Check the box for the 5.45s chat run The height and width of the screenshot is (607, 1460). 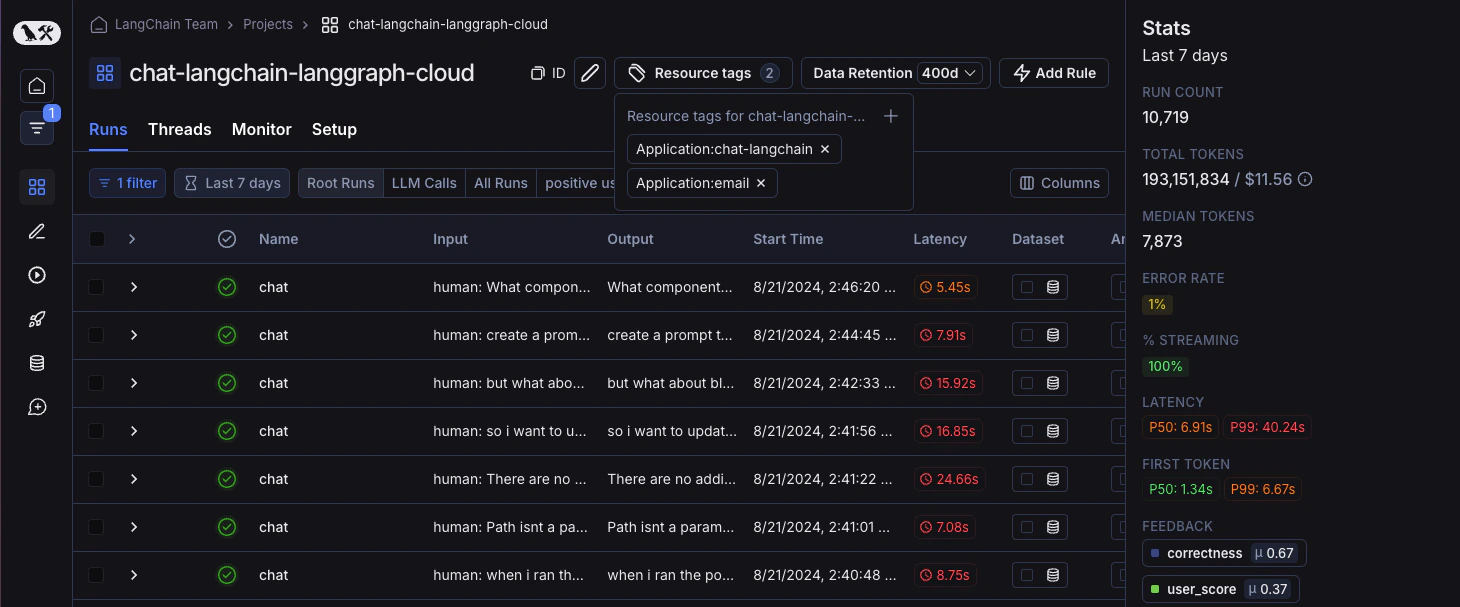[97, 287]
